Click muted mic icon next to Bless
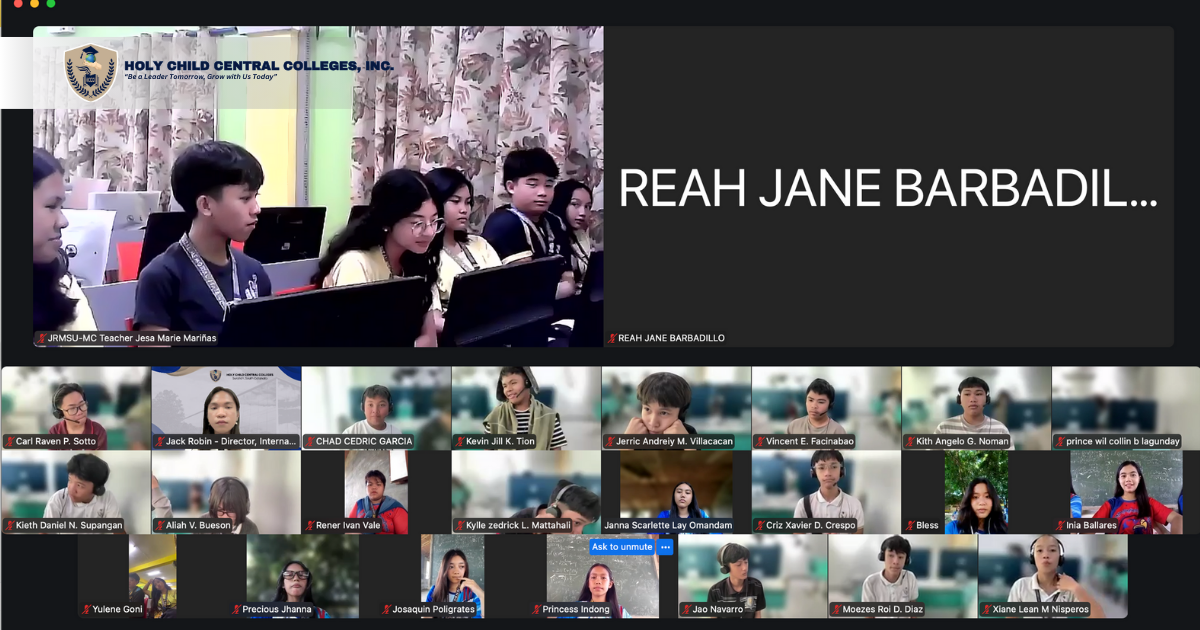The width and height of the screenshot is (1200, 630). (x=910, y=525)
